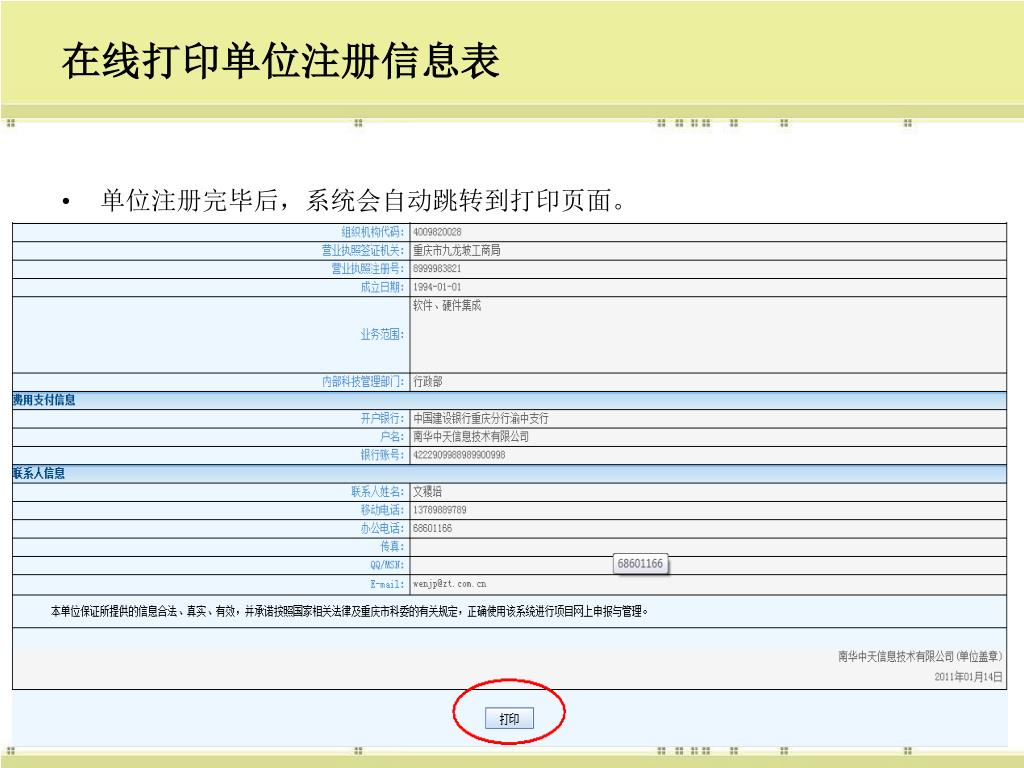Viewport: 1024px width, 768px height.
Task: Click the 联系人姓名 field value
Action: coord(428,492)
